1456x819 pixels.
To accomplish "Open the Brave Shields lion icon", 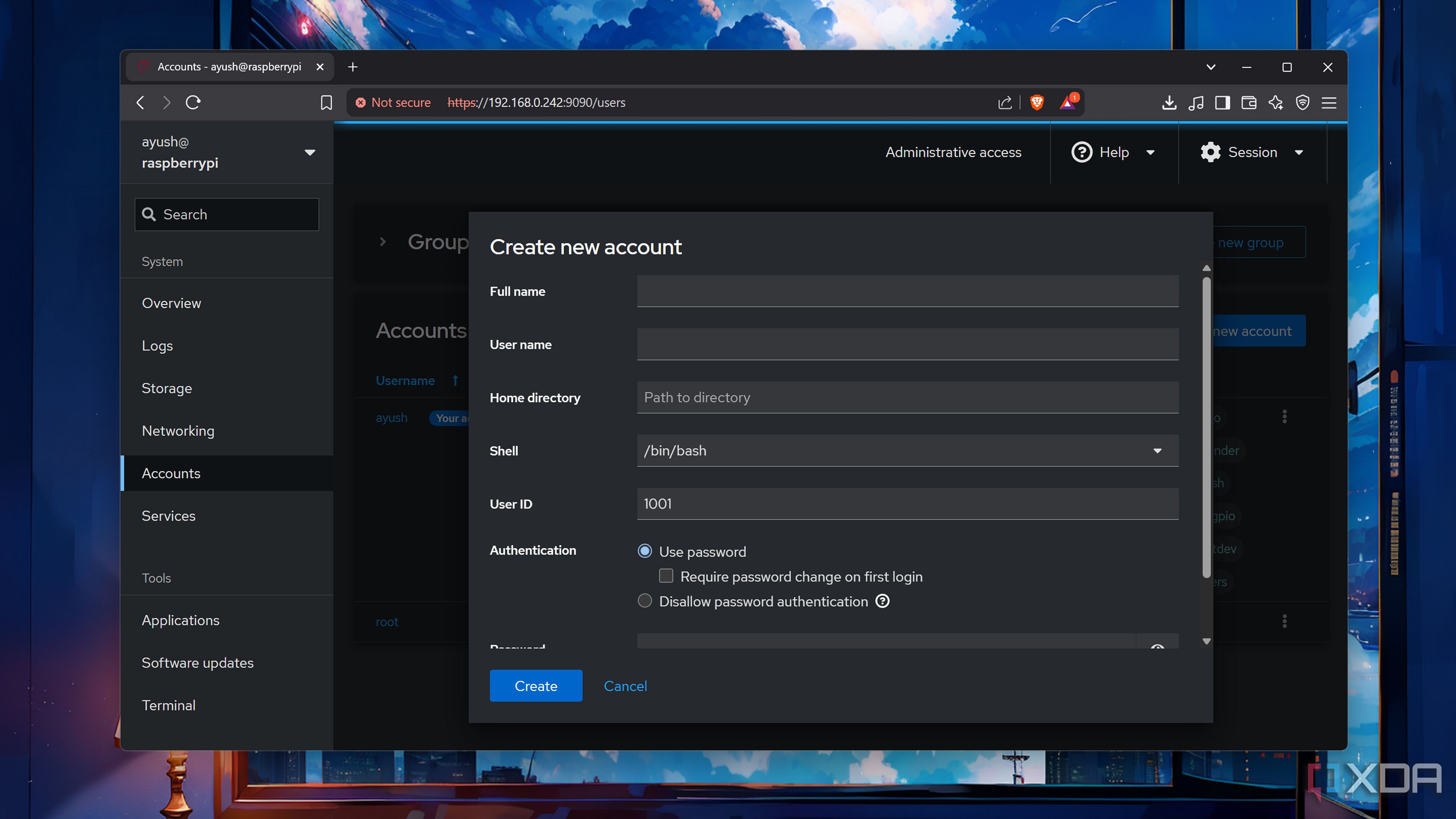I will (x=1037, y=102).
